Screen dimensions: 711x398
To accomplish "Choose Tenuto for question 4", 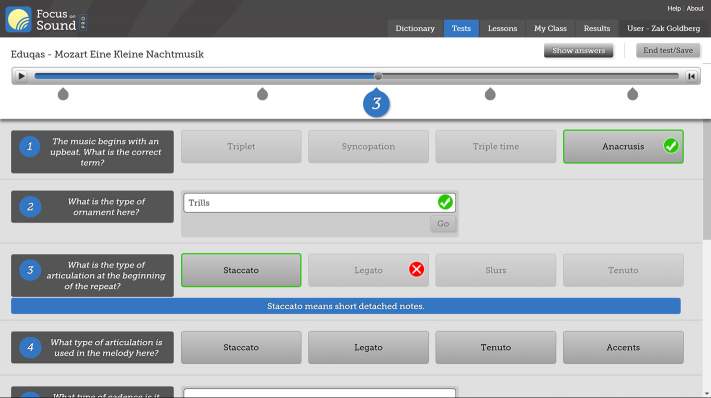I will [x=496, y=347].
